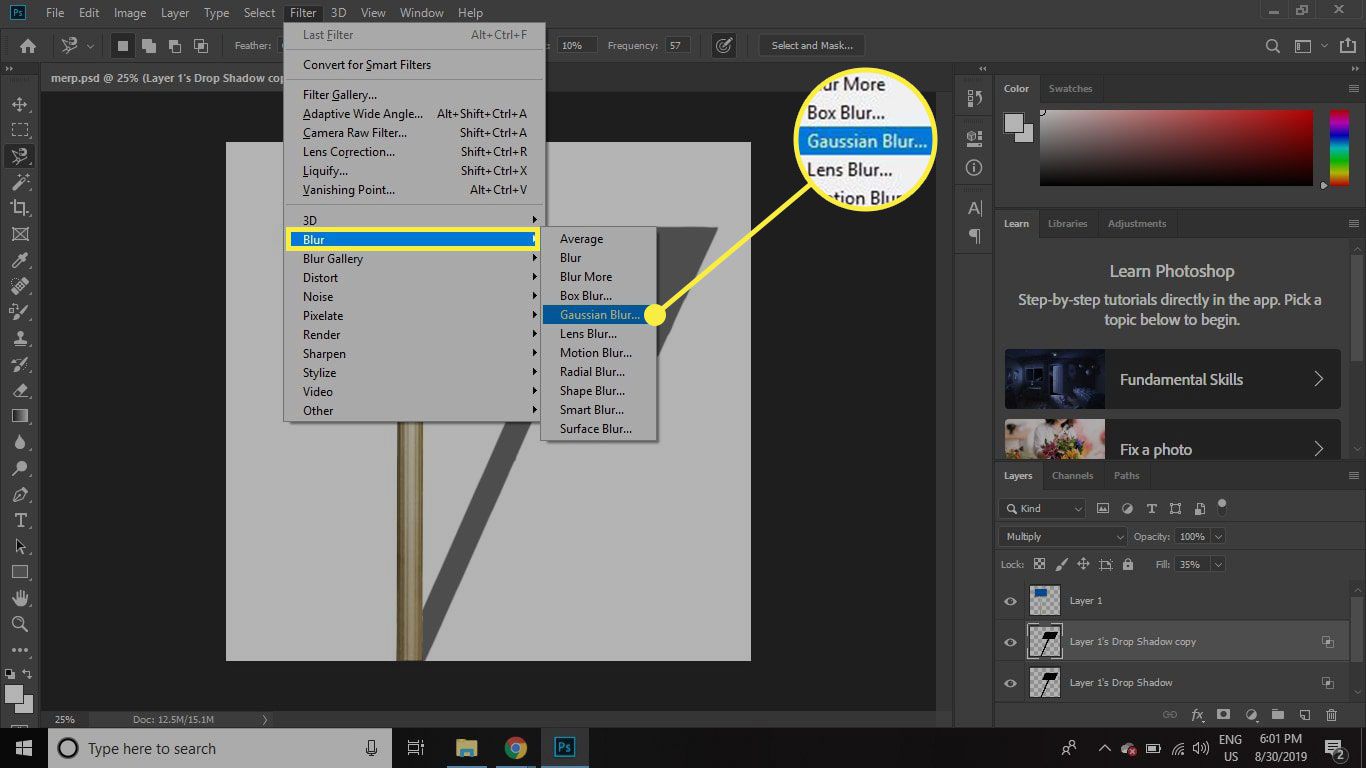The image size is (1366, 768).
Task: Select the Magnetic Lasso tool in toolbox
Action: coord(19,156)
